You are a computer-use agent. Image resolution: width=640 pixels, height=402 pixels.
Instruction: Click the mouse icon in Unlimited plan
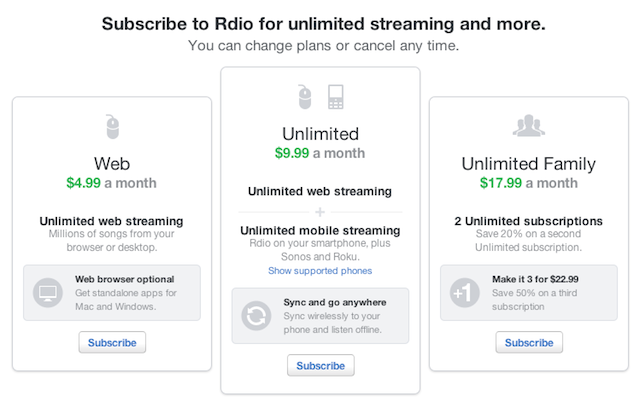pyautogui.click(x=304, y=97)
